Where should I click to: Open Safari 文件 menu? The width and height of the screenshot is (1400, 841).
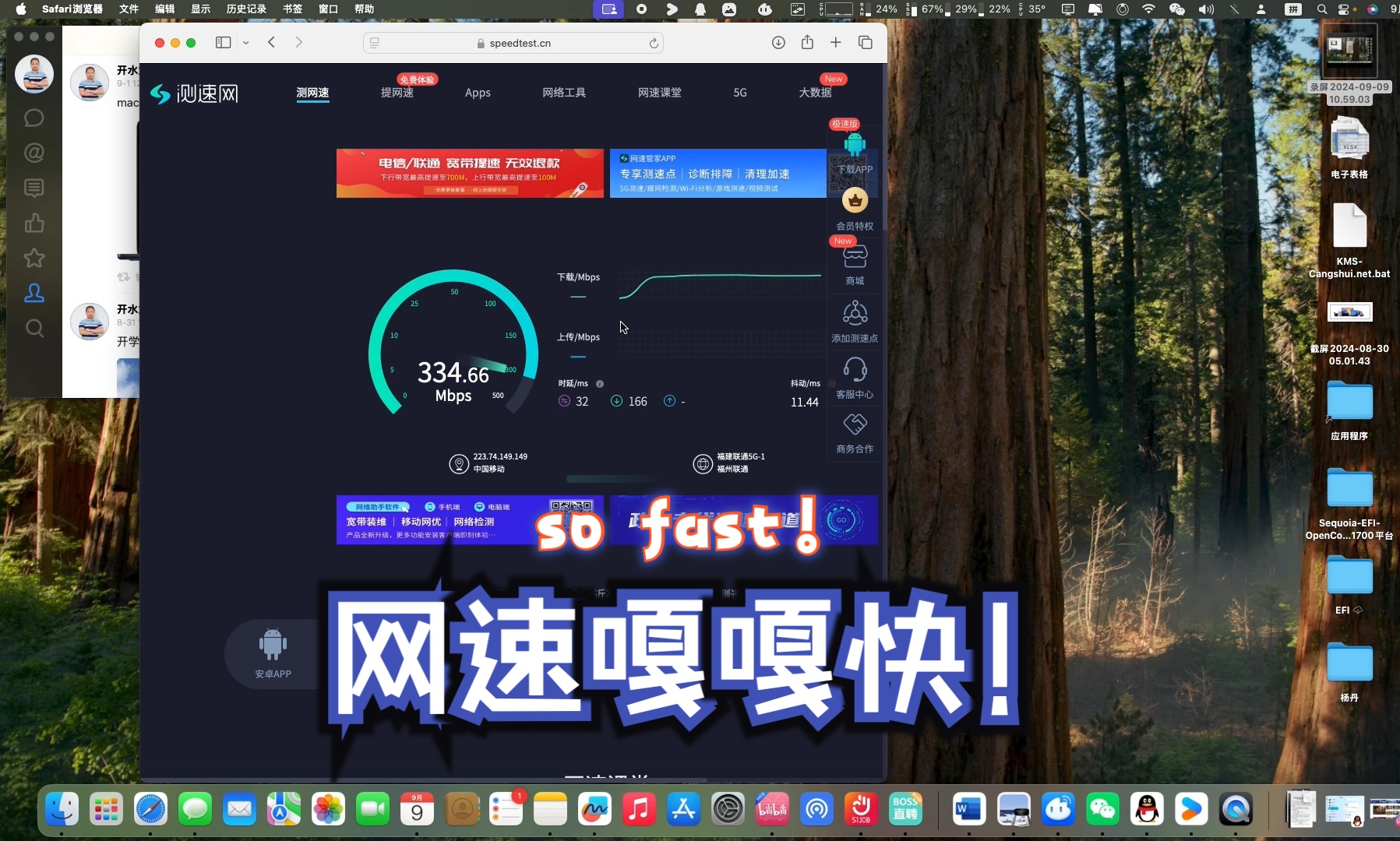(x=129, y=9)
